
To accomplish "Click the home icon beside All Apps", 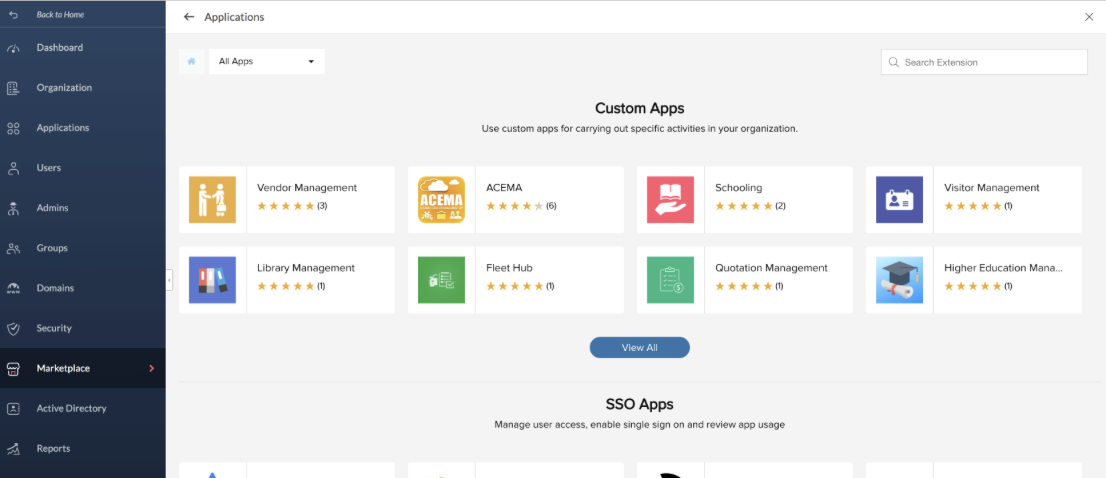I will (191, 62).
